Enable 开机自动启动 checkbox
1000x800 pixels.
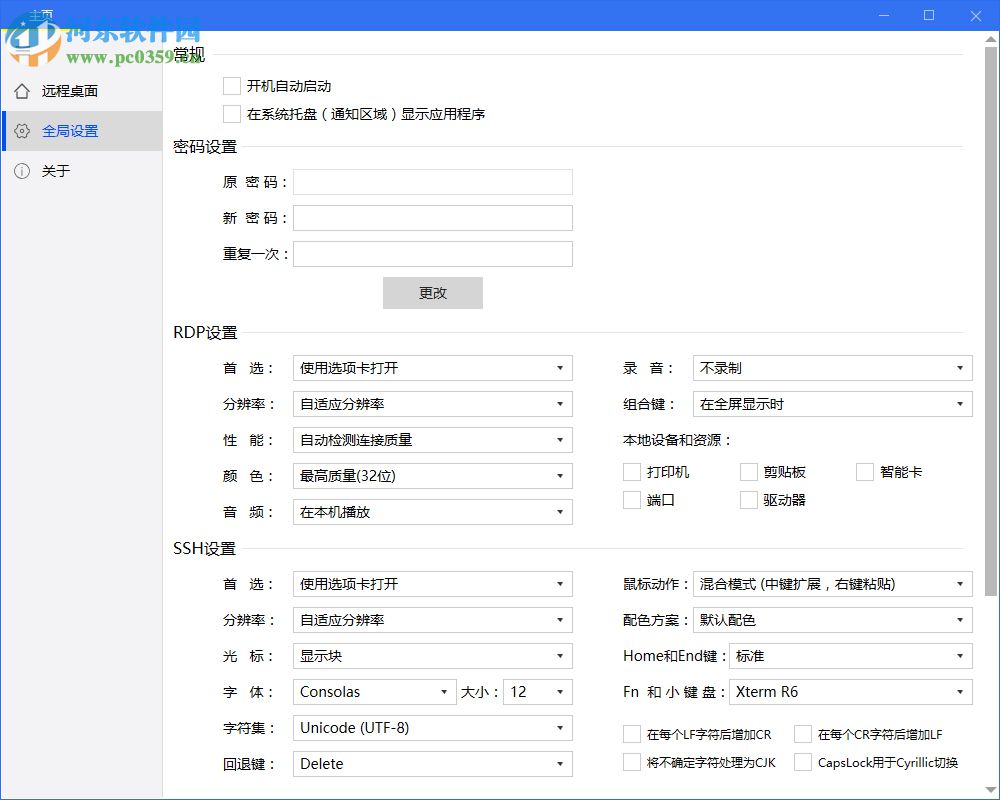[x=231, y=86]
